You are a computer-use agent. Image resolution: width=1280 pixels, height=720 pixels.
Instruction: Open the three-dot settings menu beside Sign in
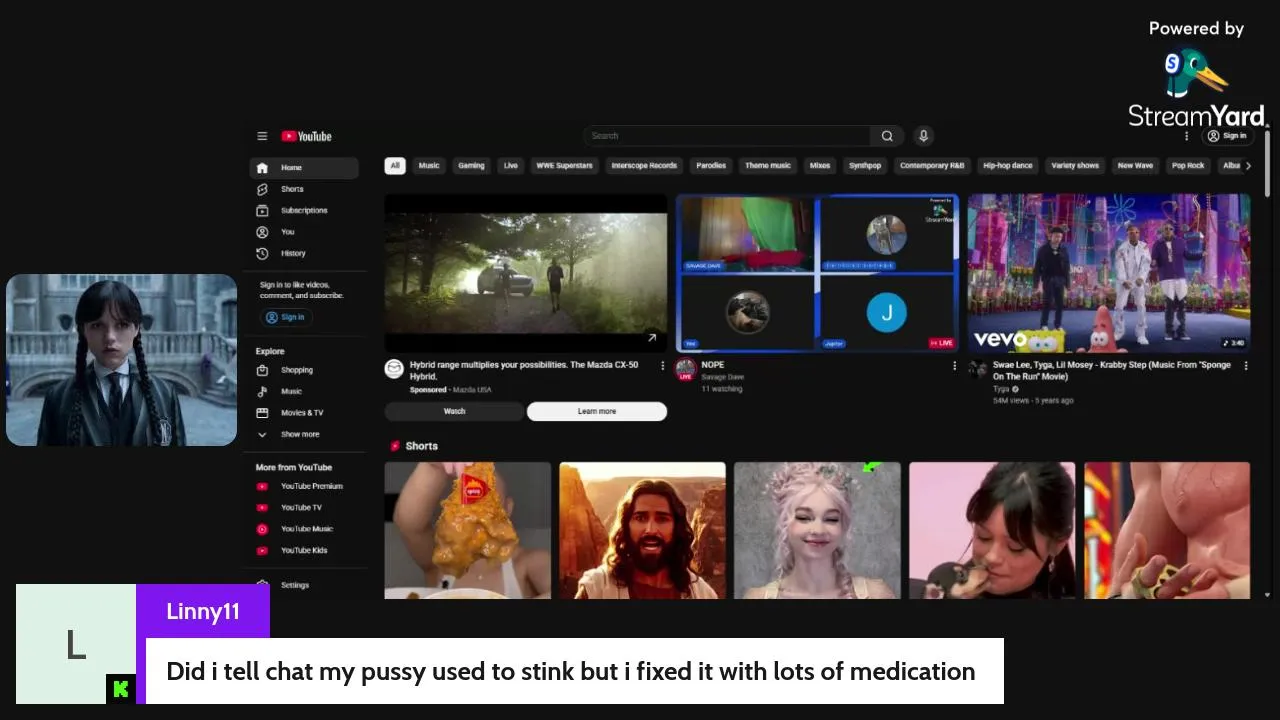click(x=1187, y=136)
